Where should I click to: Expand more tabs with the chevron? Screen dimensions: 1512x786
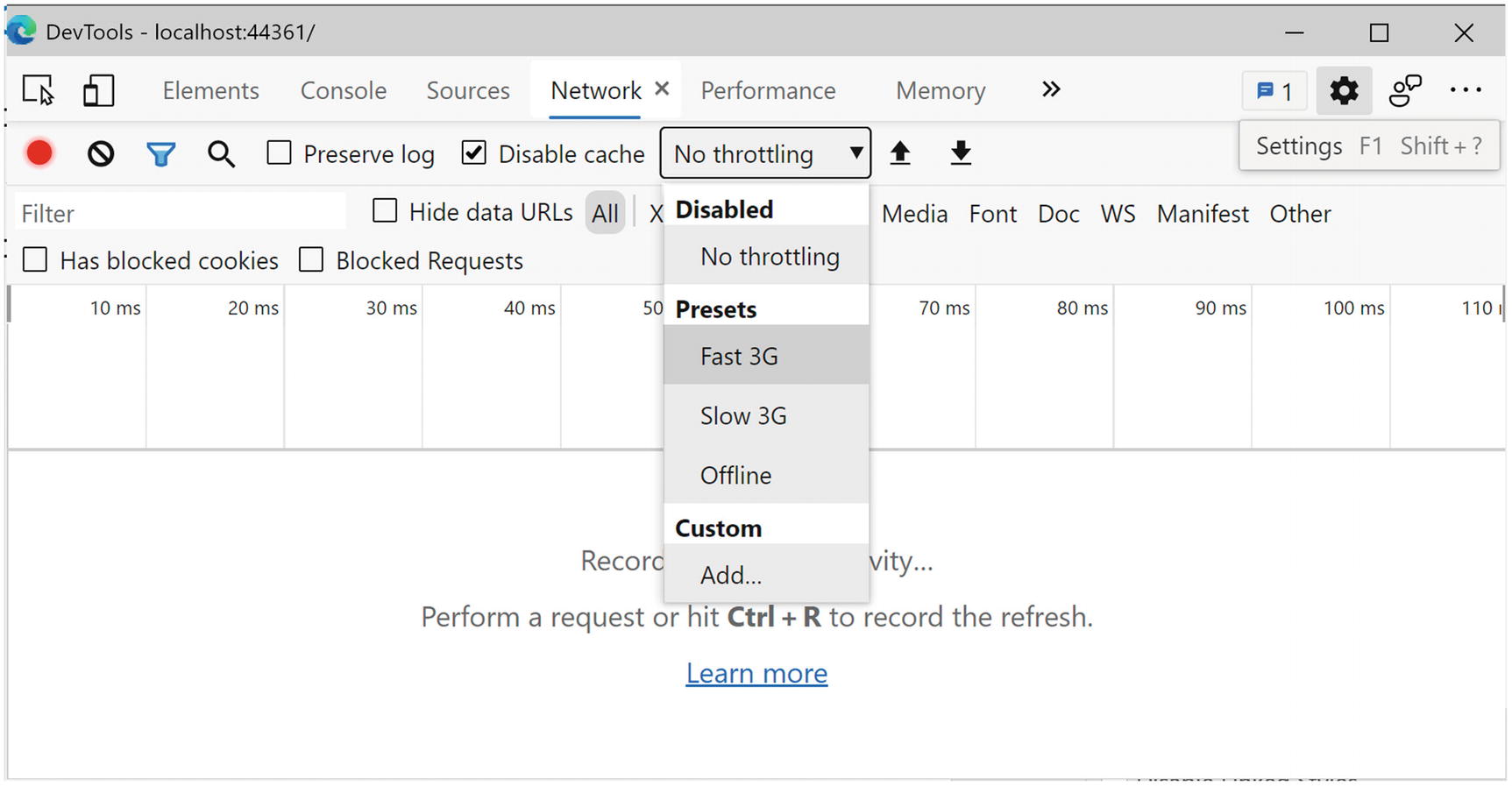[x=1050, y=89]
